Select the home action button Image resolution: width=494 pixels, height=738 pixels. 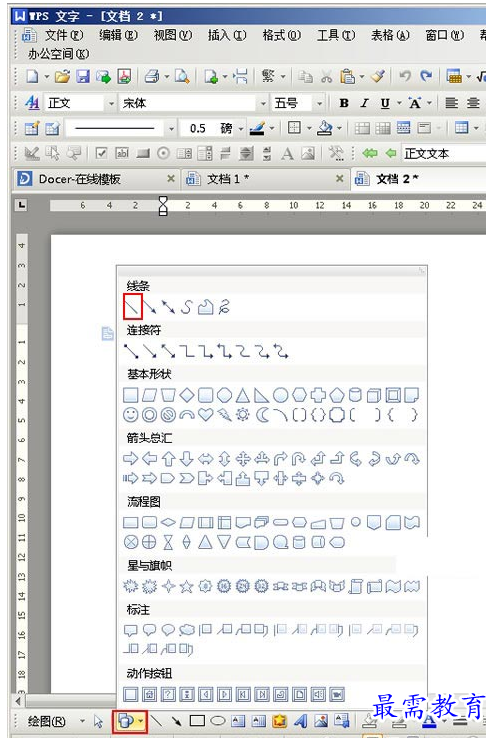coord(149,694)
